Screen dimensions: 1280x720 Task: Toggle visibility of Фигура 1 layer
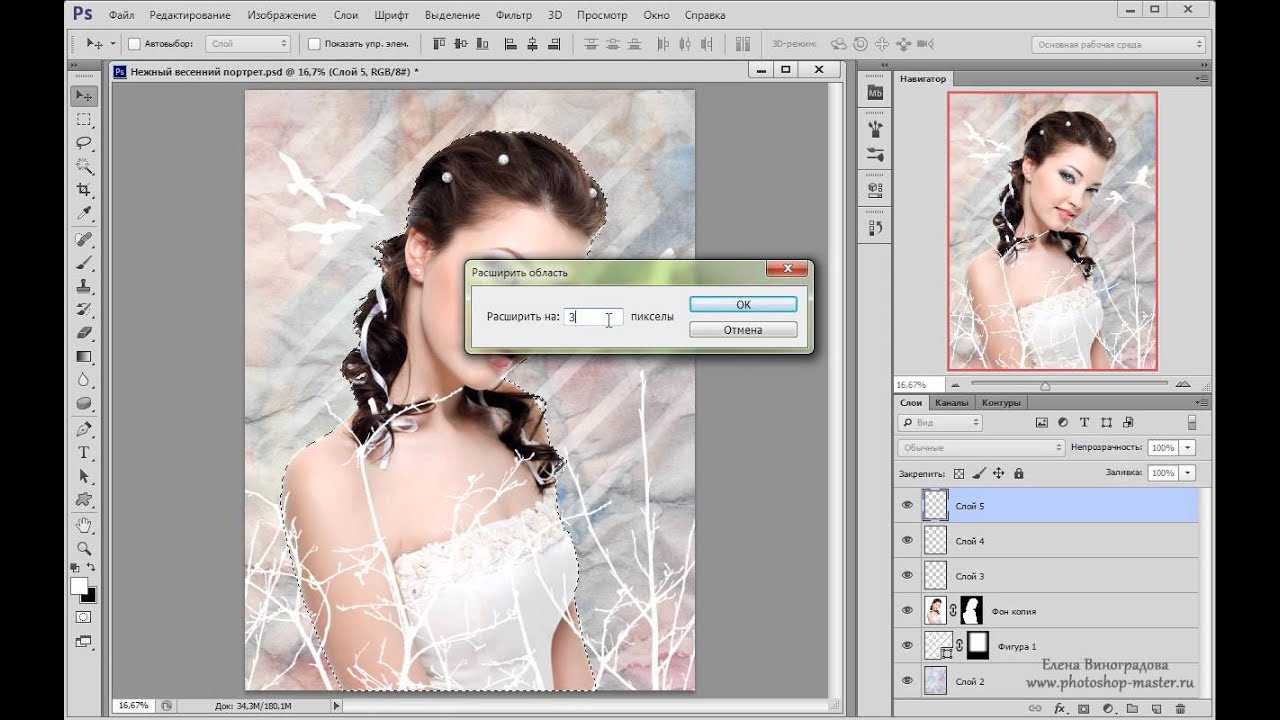pyautogui.click(x=907, y=646)
